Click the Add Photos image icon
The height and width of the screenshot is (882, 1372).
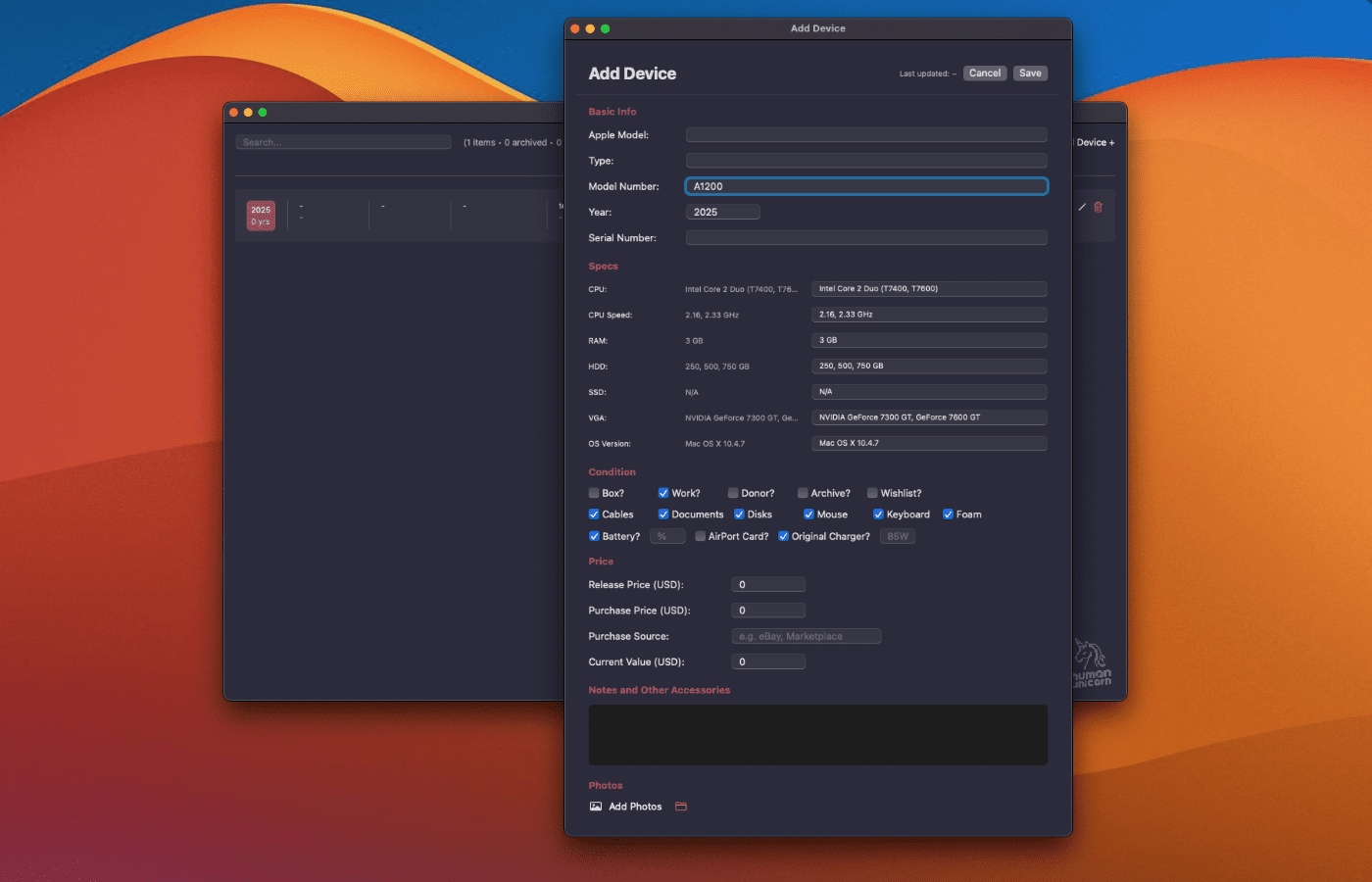click(x=596, y=807)
